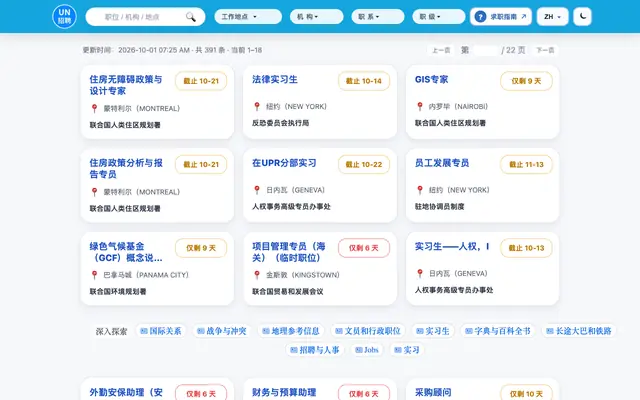This screenshot has width=640, height=400.
Task: Click 截止 10-22 deadline badge
Action: [364, 164]
